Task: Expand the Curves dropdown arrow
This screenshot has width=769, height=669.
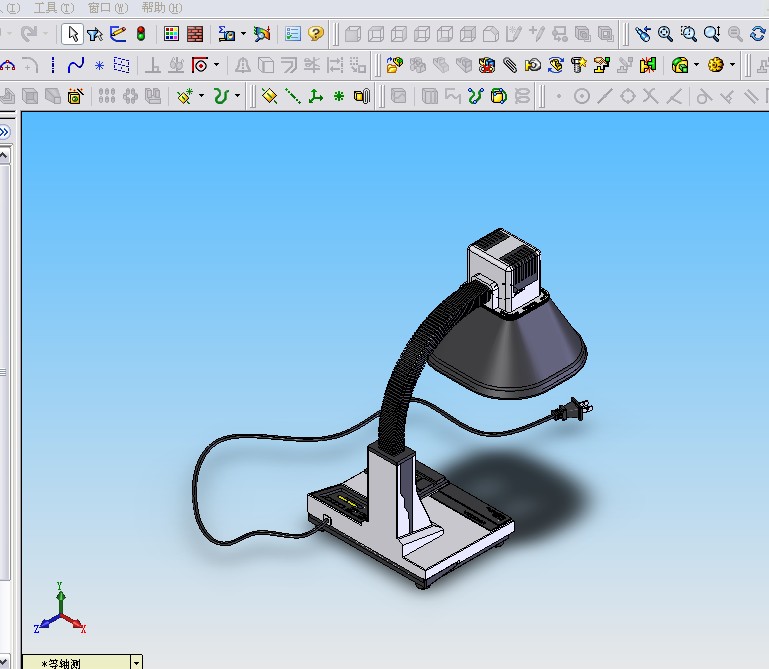Action: click(x=237, y=96)
